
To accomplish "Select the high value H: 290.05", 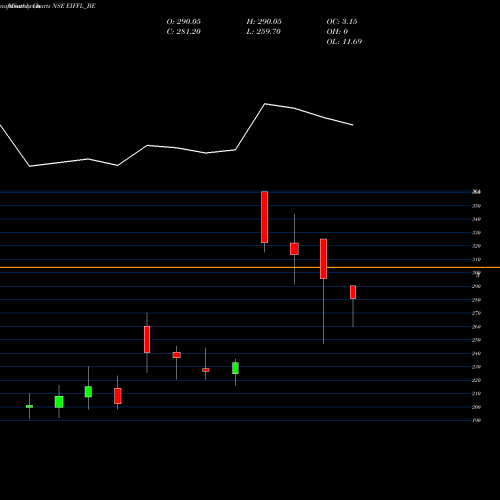I will 264,22.
